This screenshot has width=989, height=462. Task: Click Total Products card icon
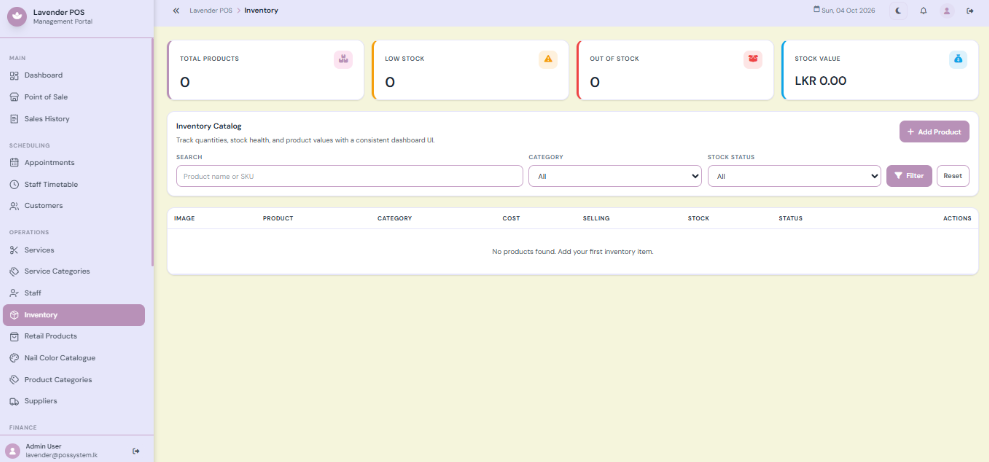[343, 59]
